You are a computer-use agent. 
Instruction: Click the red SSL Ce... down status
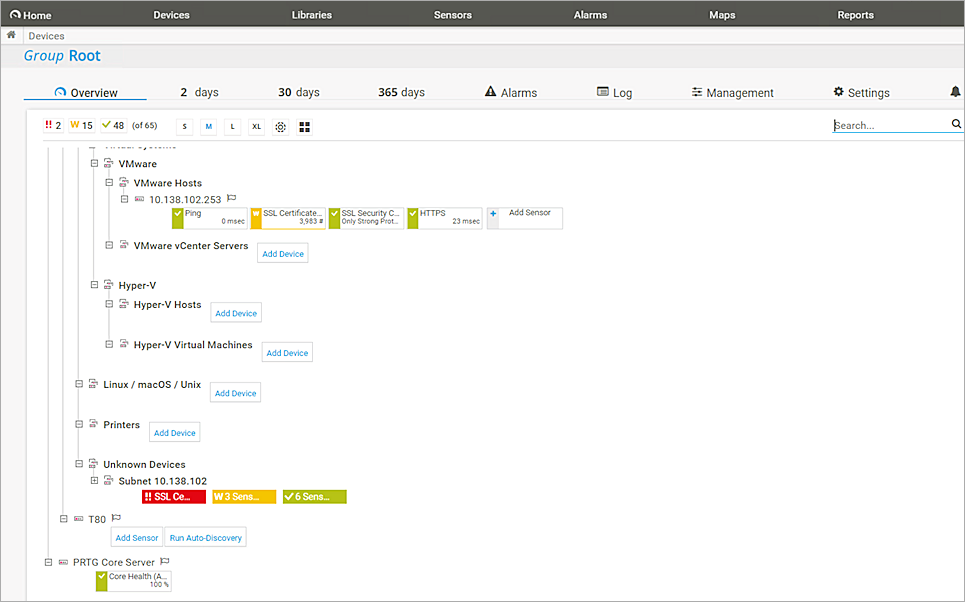pyautogui.click(x=174, y=497)
